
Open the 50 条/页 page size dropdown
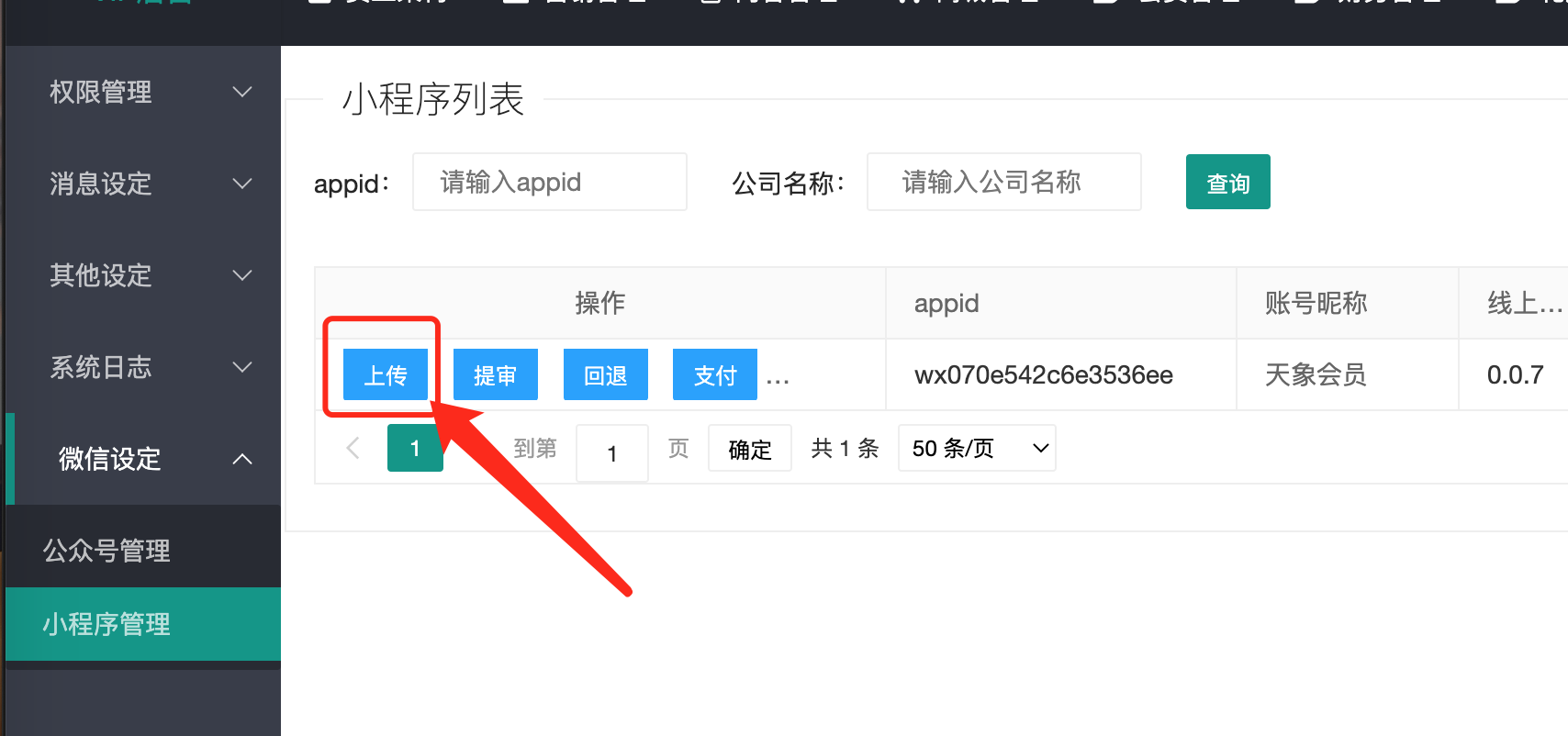(x=977, y=448)
